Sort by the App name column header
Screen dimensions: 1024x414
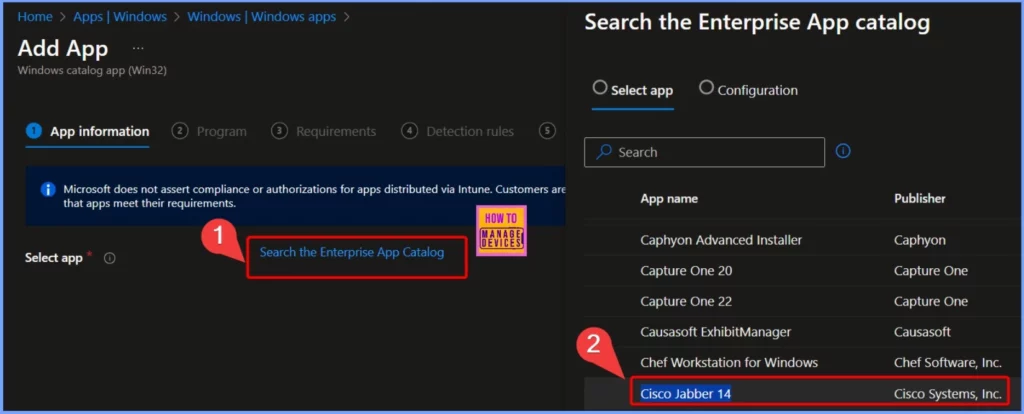[x=669, y=199]
